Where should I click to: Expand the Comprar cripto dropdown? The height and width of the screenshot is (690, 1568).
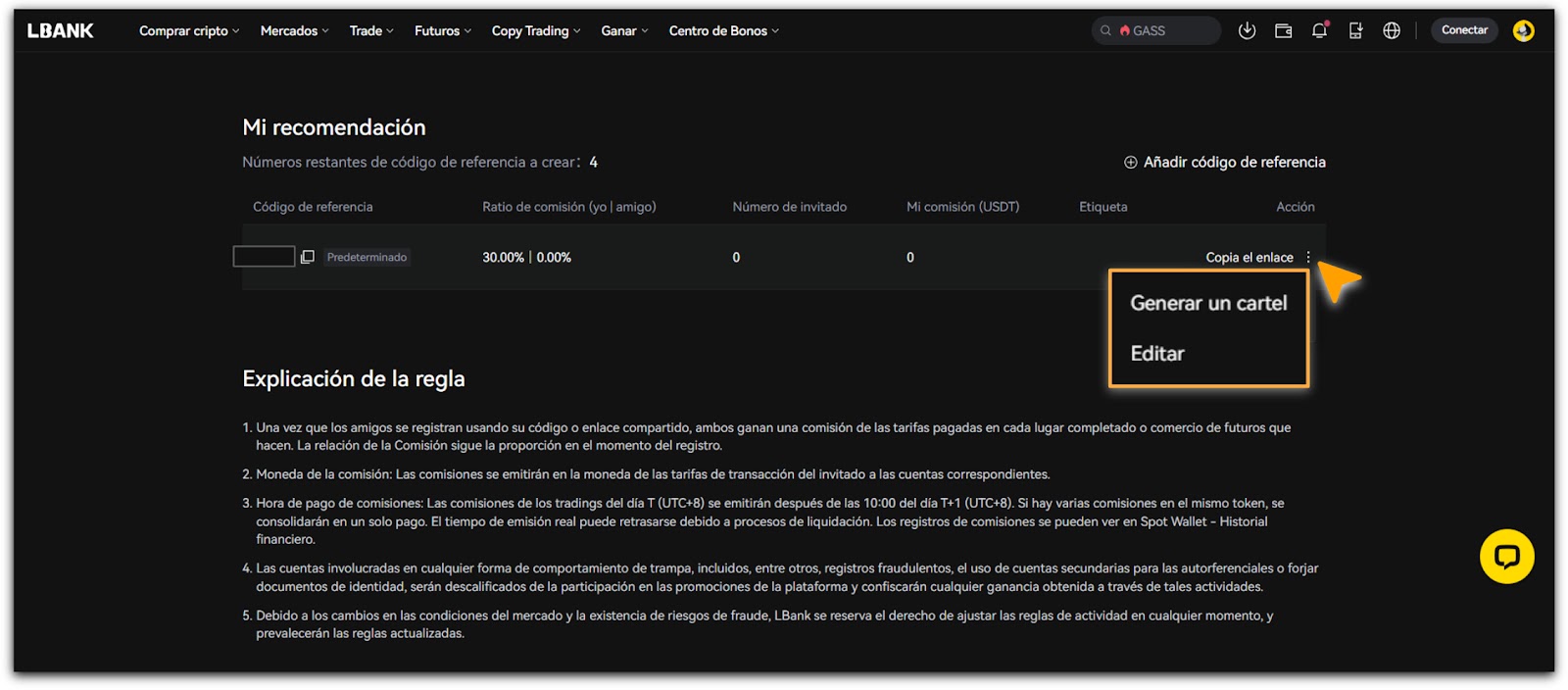[x=189, y=30]
